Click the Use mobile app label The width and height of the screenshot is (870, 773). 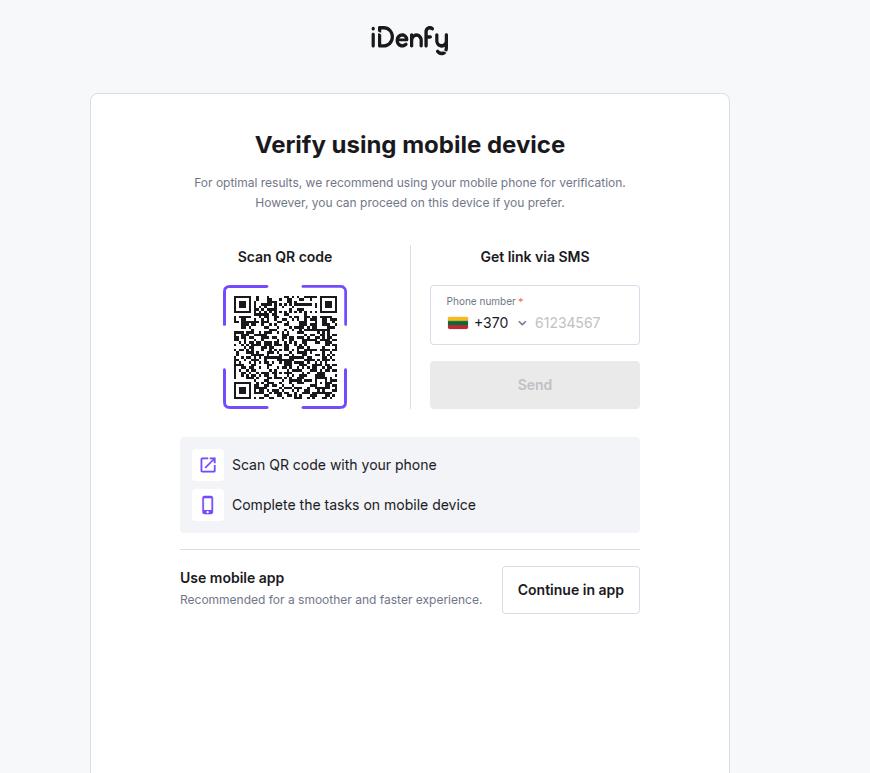point(231,578)
